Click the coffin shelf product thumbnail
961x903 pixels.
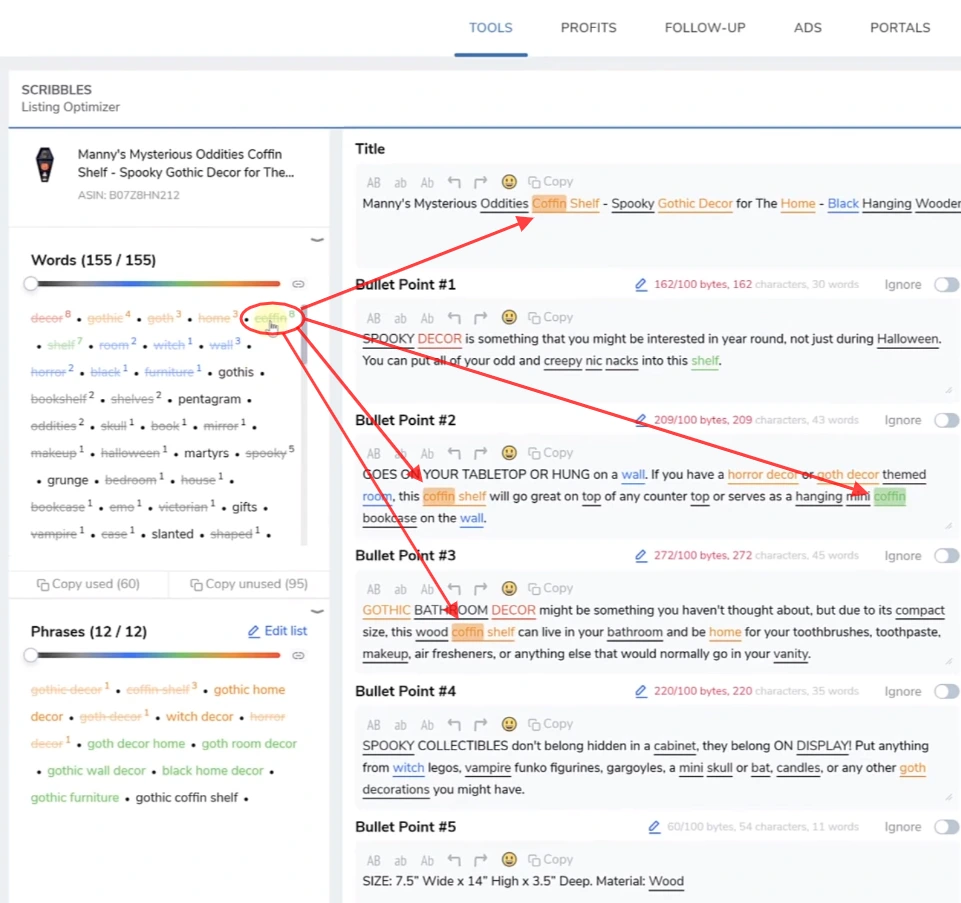pyautogui.click(x=44, y=164)
